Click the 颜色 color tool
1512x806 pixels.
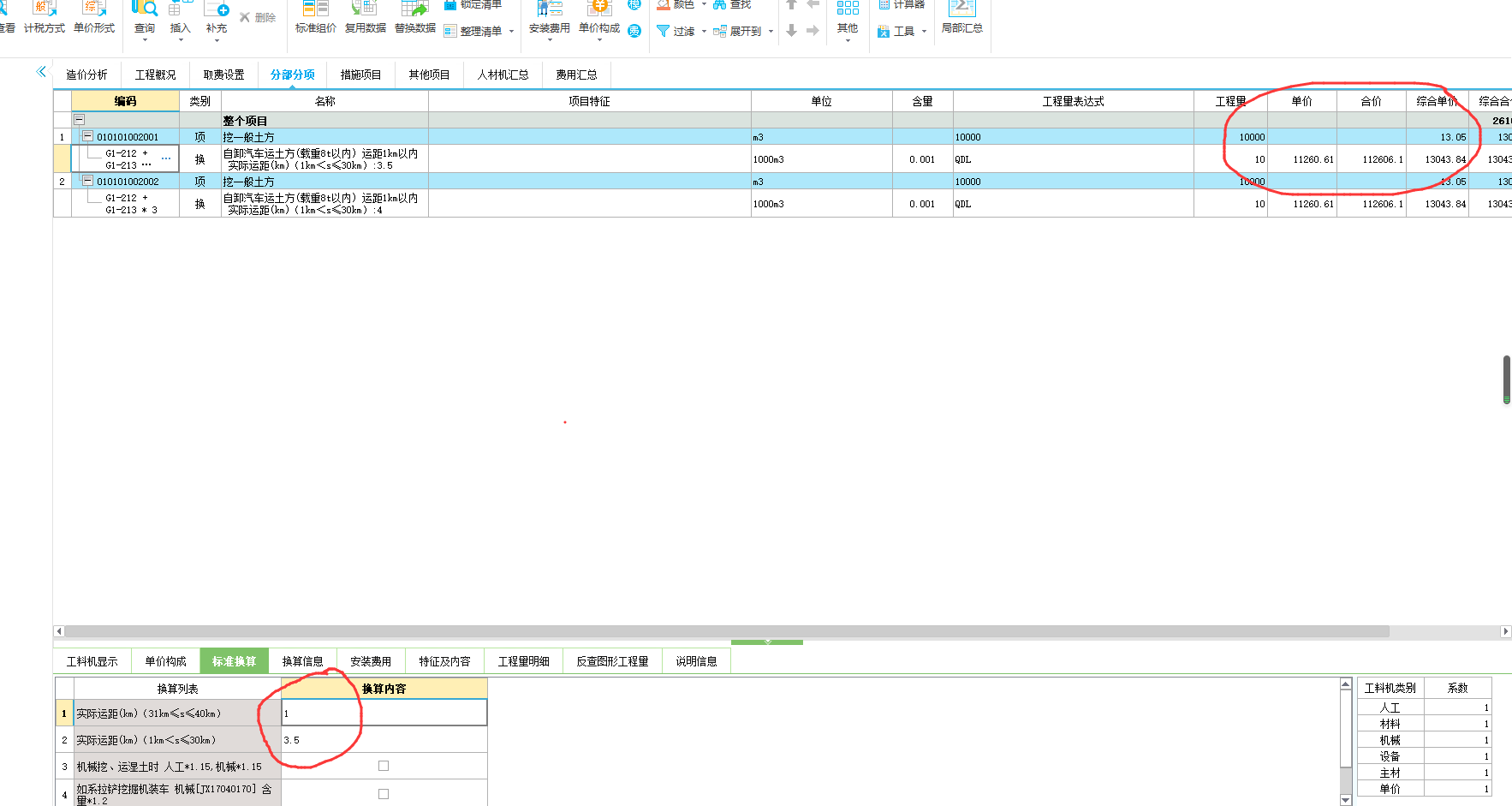pyautogui.click(x=676, y=5)
